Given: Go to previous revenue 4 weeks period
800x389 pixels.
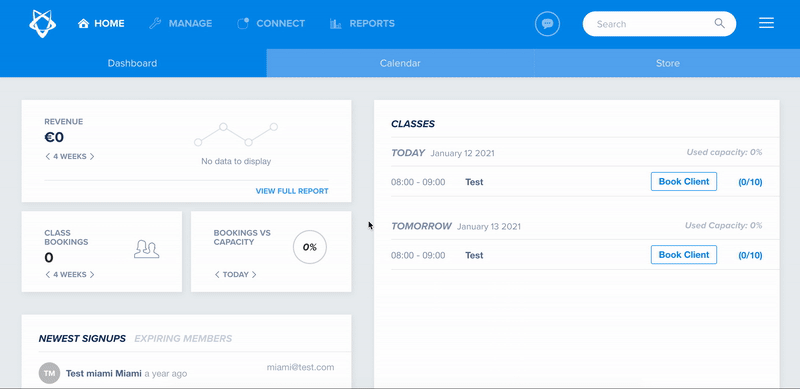Looking at the screenshot, I should click(47, 157).
